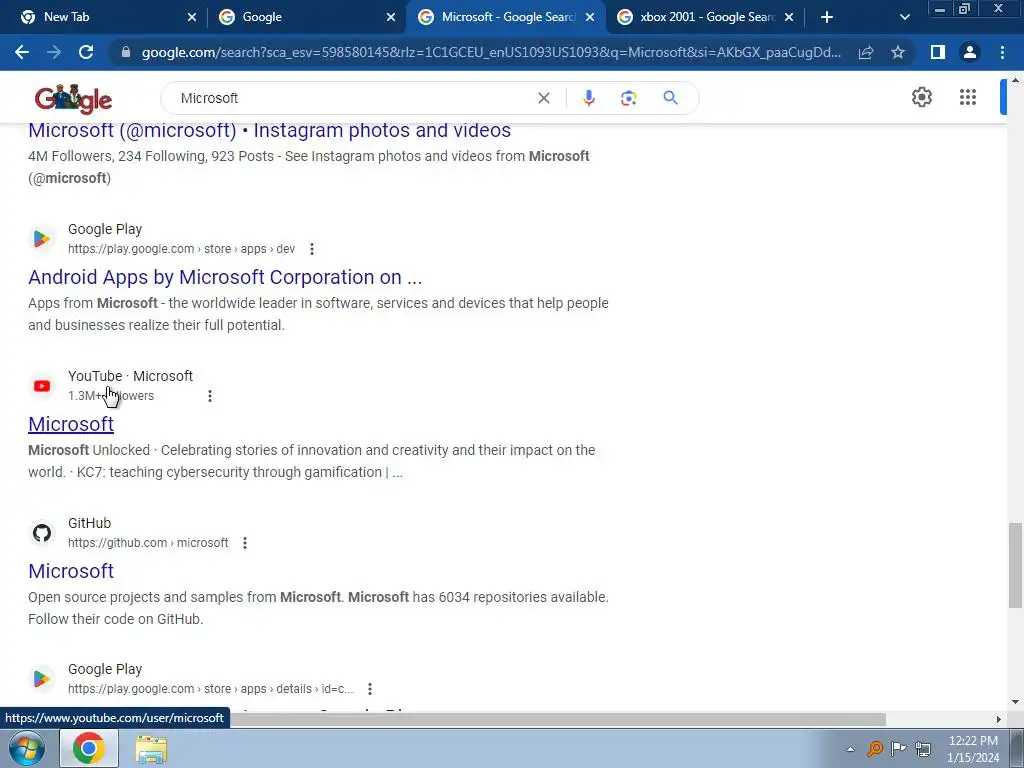Open the Google apps grid
The height and width of the screenshot is (768, 1024).
968,97
